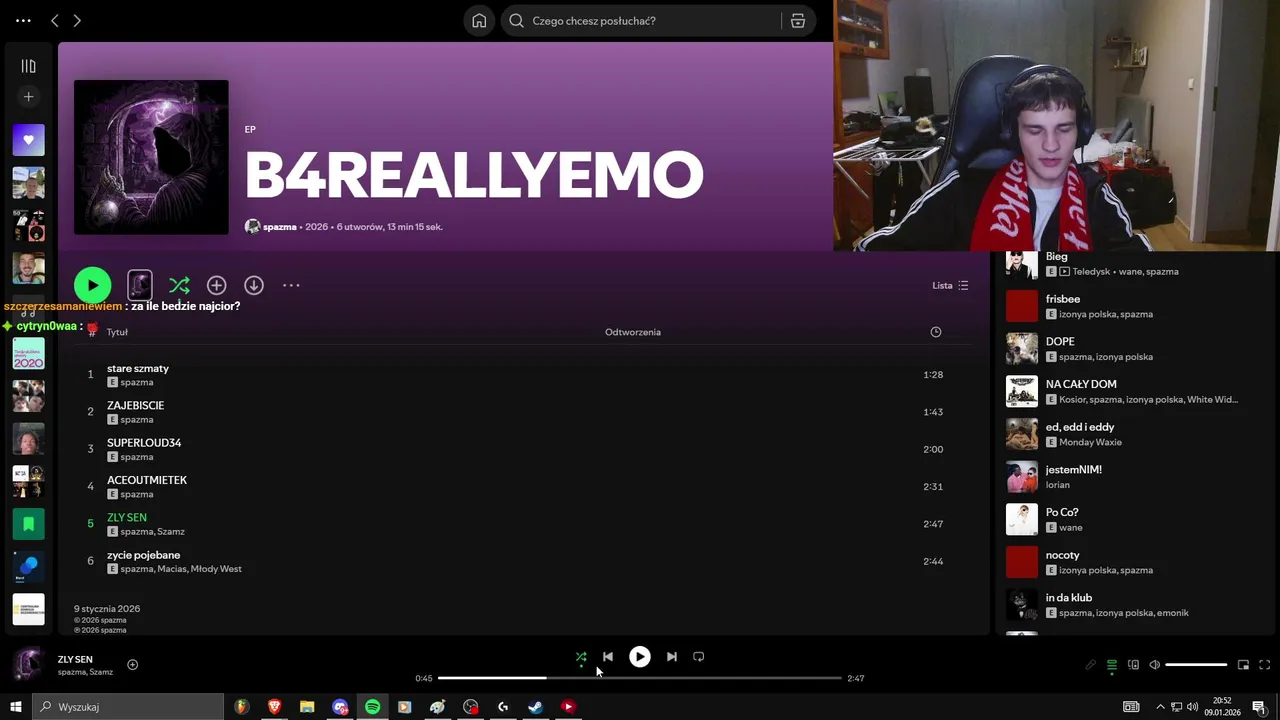Navigate back with left arrow
The image size is (1280, 720).
click(x=55, y=21)
